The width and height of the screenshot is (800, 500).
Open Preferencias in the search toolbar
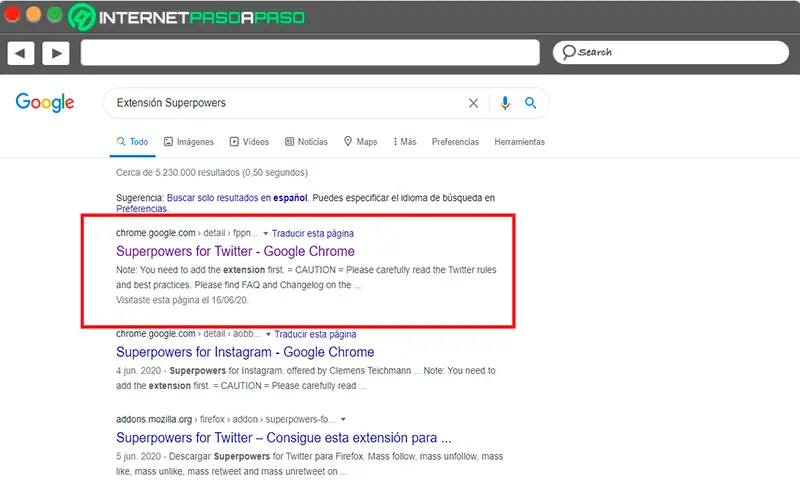(455, 142)
